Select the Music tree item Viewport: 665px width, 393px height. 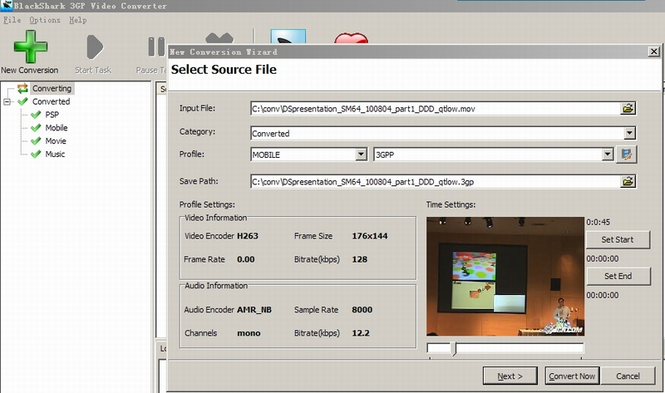(x=55, y=154)
